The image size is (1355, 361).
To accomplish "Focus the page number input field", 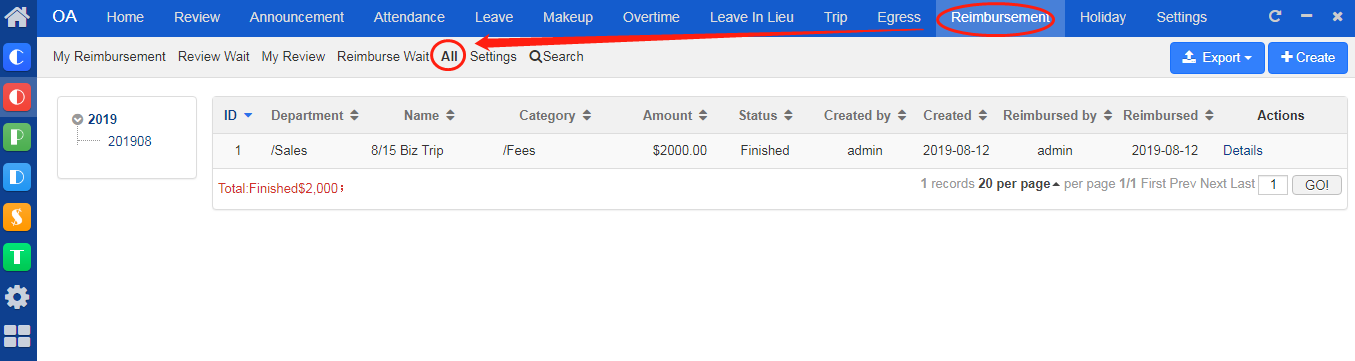I will pos(1273,185).
